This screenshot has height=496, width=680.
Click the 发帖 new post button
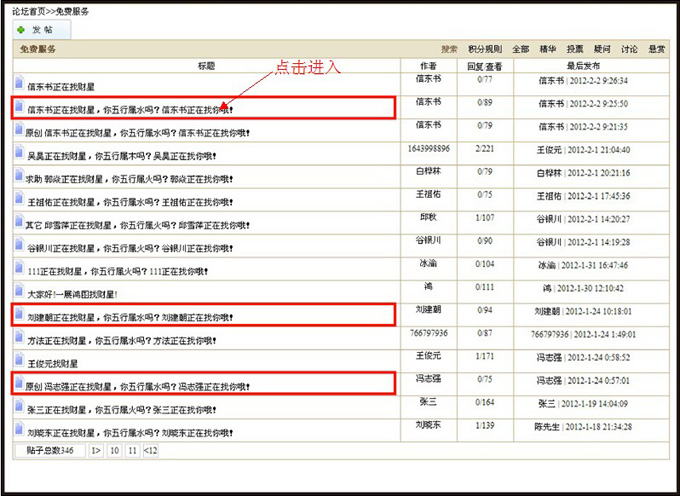tap(42, 30)
